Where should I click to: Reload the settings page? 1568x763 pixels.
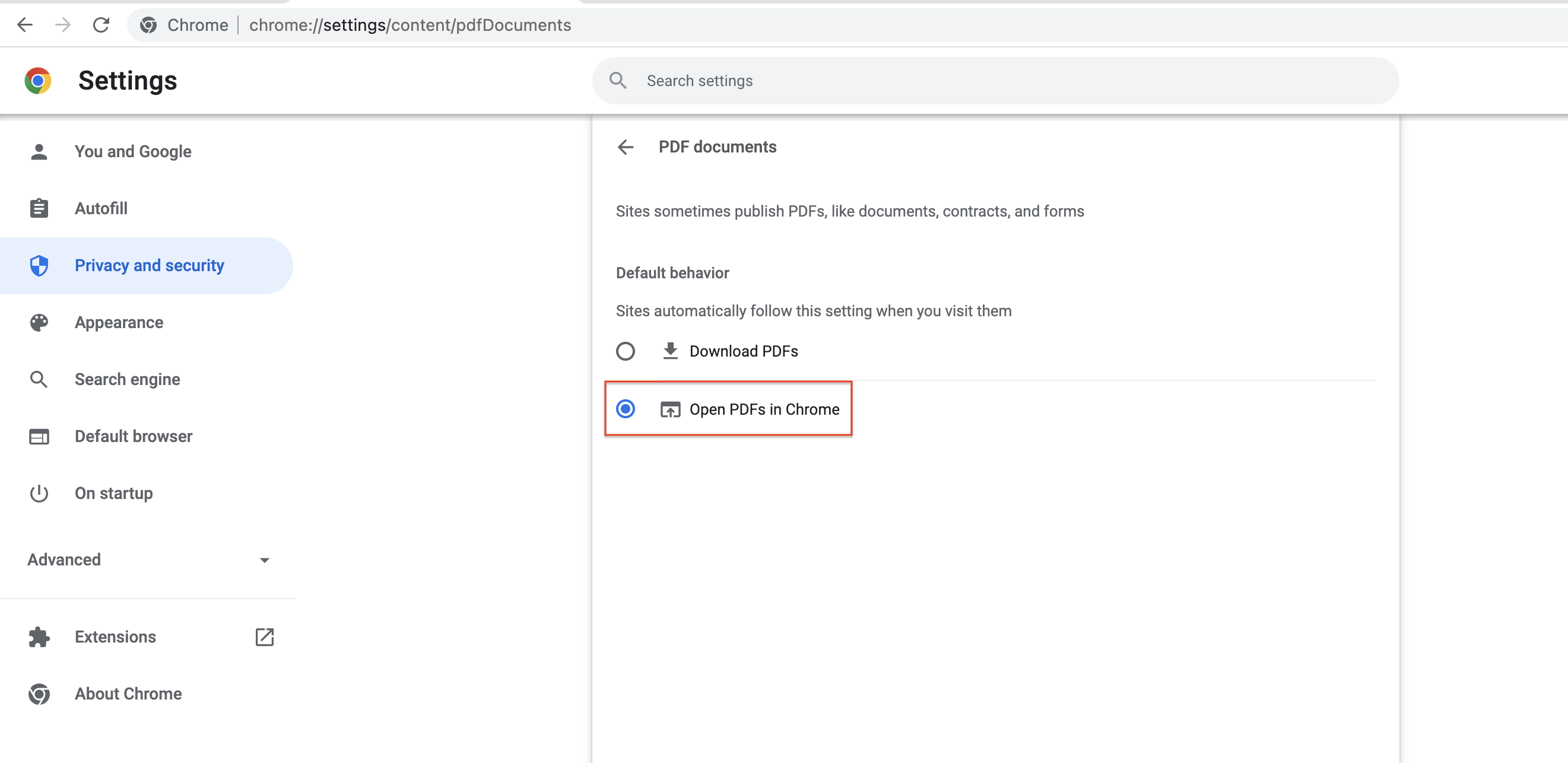click(101, 25)
